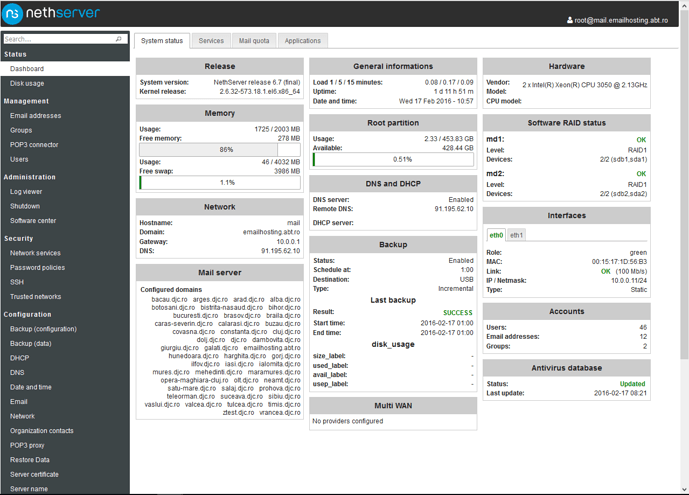689x495 pixels.
Task: Click the md1 OK status
Action: (x=641, y=140)
